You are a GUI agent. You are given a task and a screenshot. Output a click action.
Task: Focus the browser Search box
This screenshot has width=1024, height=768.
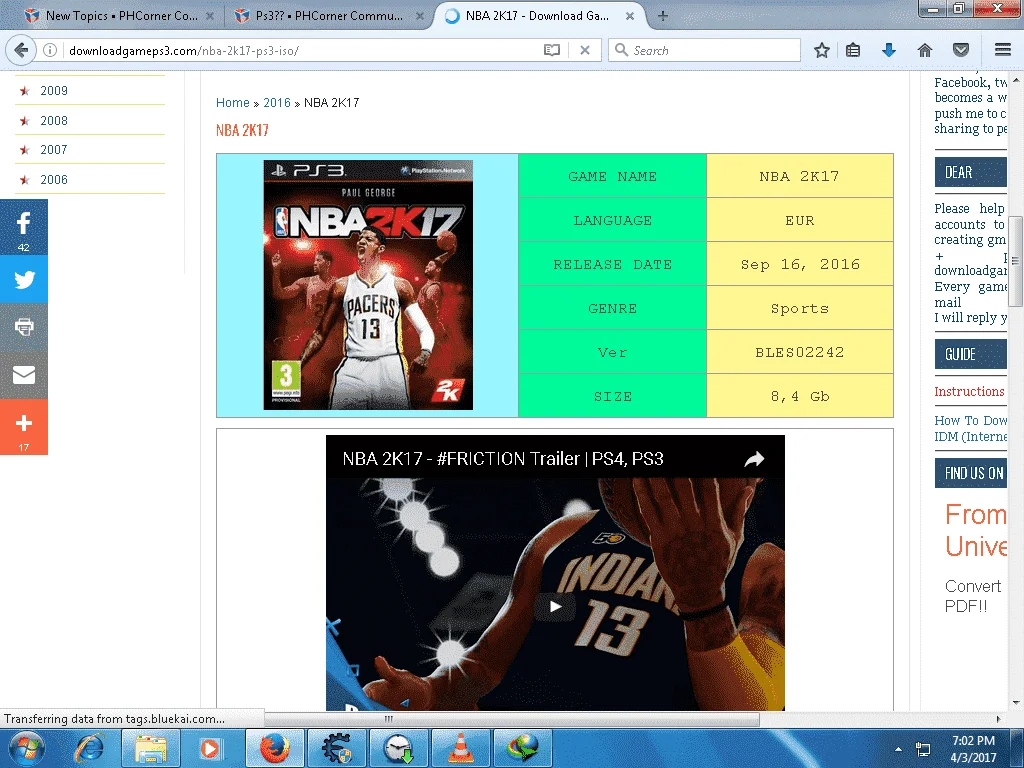pyautogui.click(x=704, y=50)
